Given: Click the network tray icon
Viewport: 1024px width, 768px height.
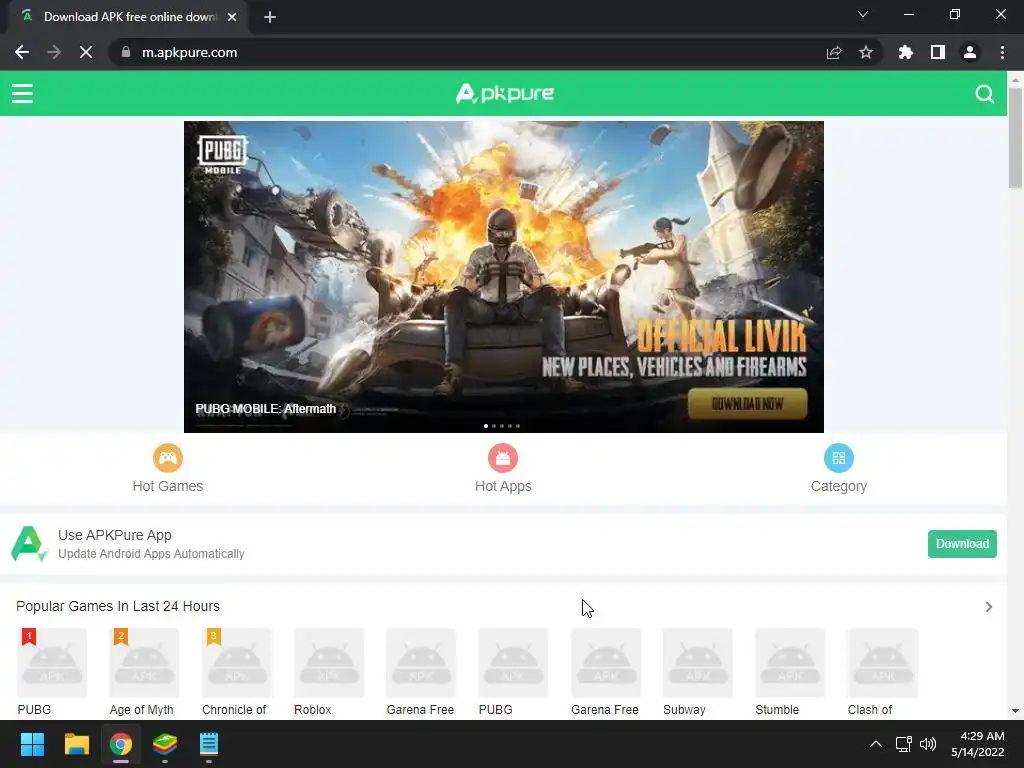Looking at the screenshot, I should [x=903, y=744].
